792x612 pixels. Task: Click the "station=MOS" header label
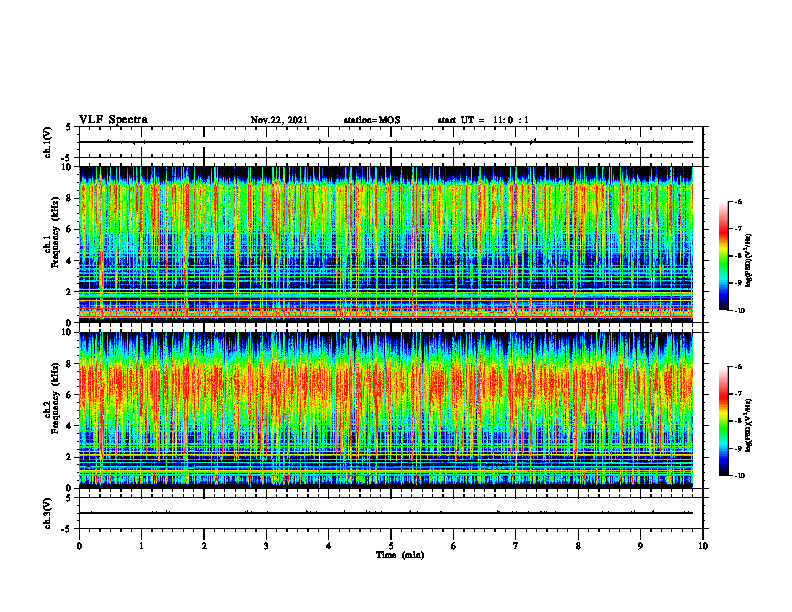point(372,120)
